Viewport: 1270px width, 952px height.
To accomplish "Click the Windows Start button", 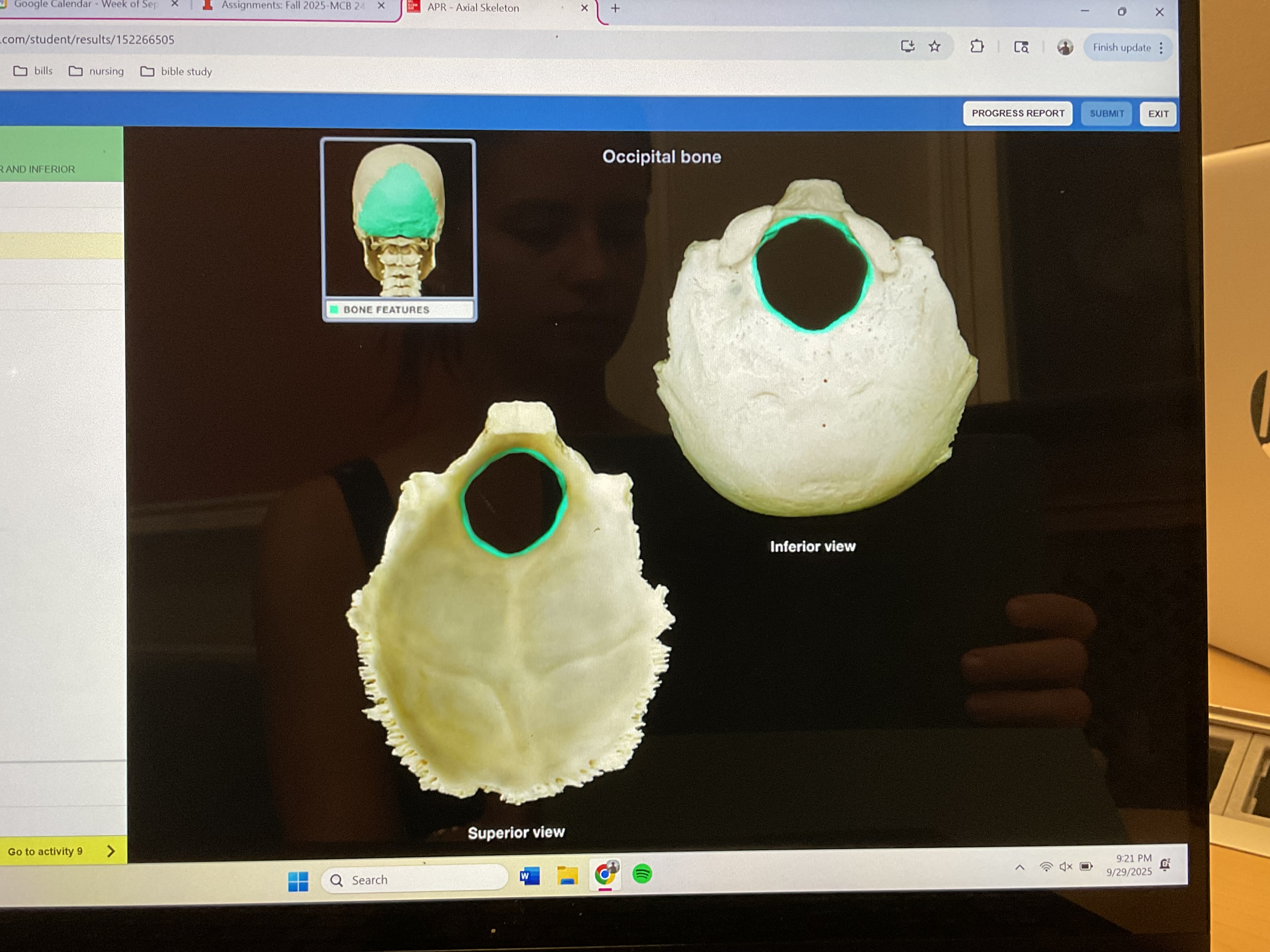I will click(298, 881).
